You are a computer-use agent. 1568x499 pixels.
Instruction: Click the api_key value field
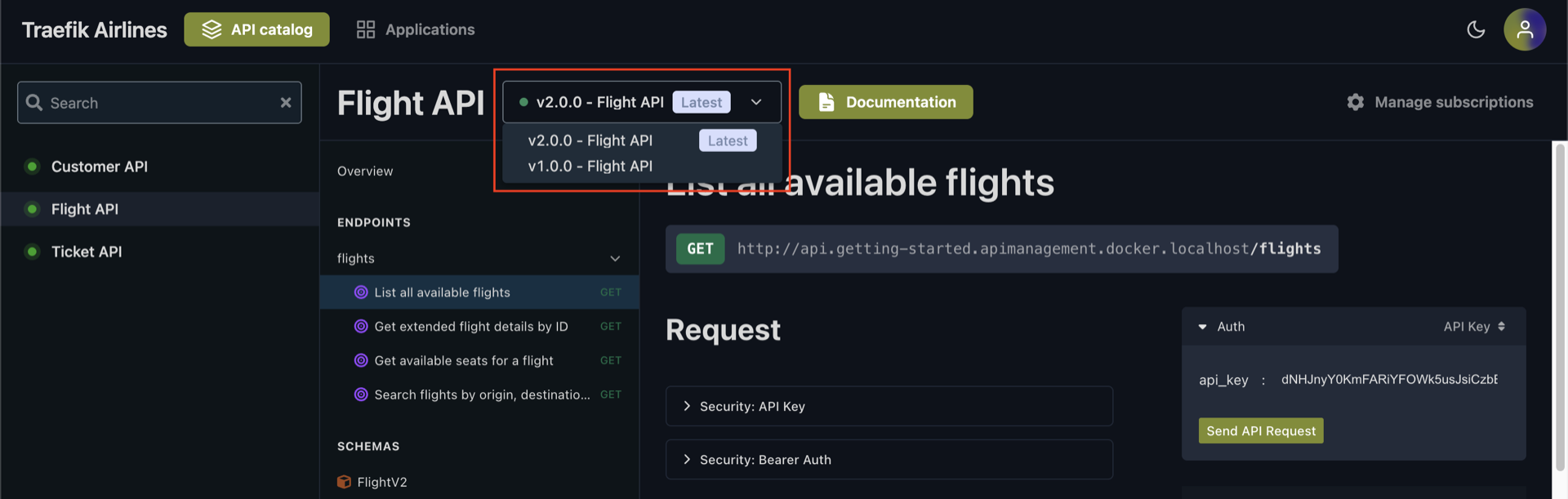coord(1389,379)
